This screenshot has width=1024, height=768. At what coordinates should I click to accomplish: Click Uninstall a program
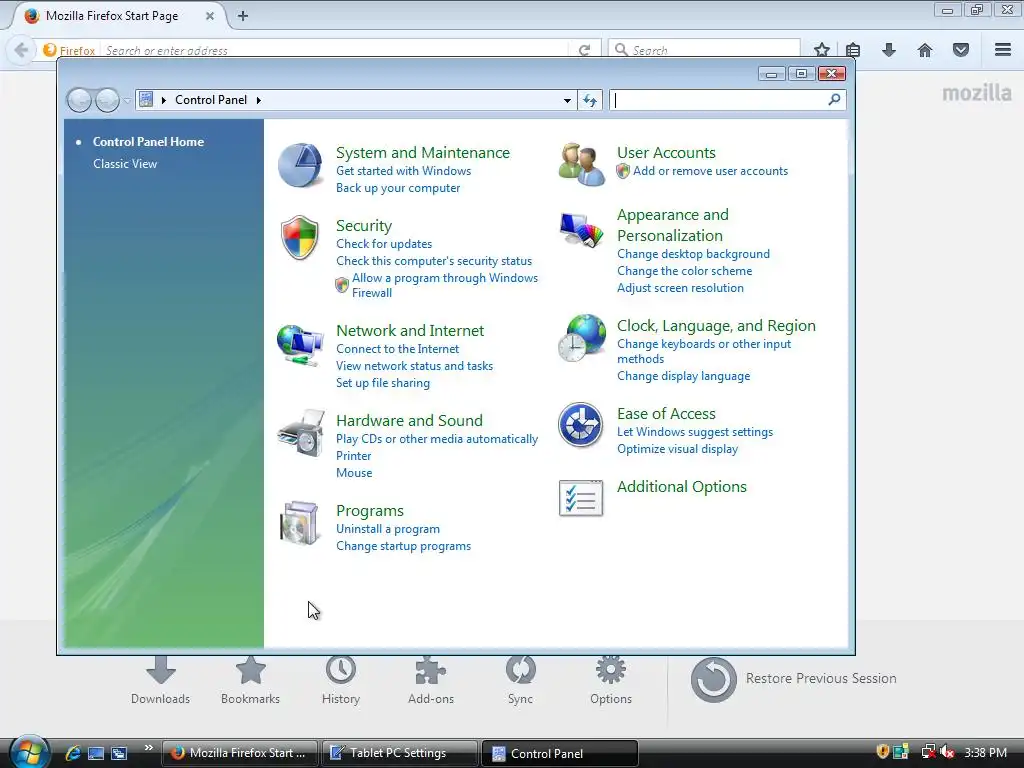[x=388, y=529]
